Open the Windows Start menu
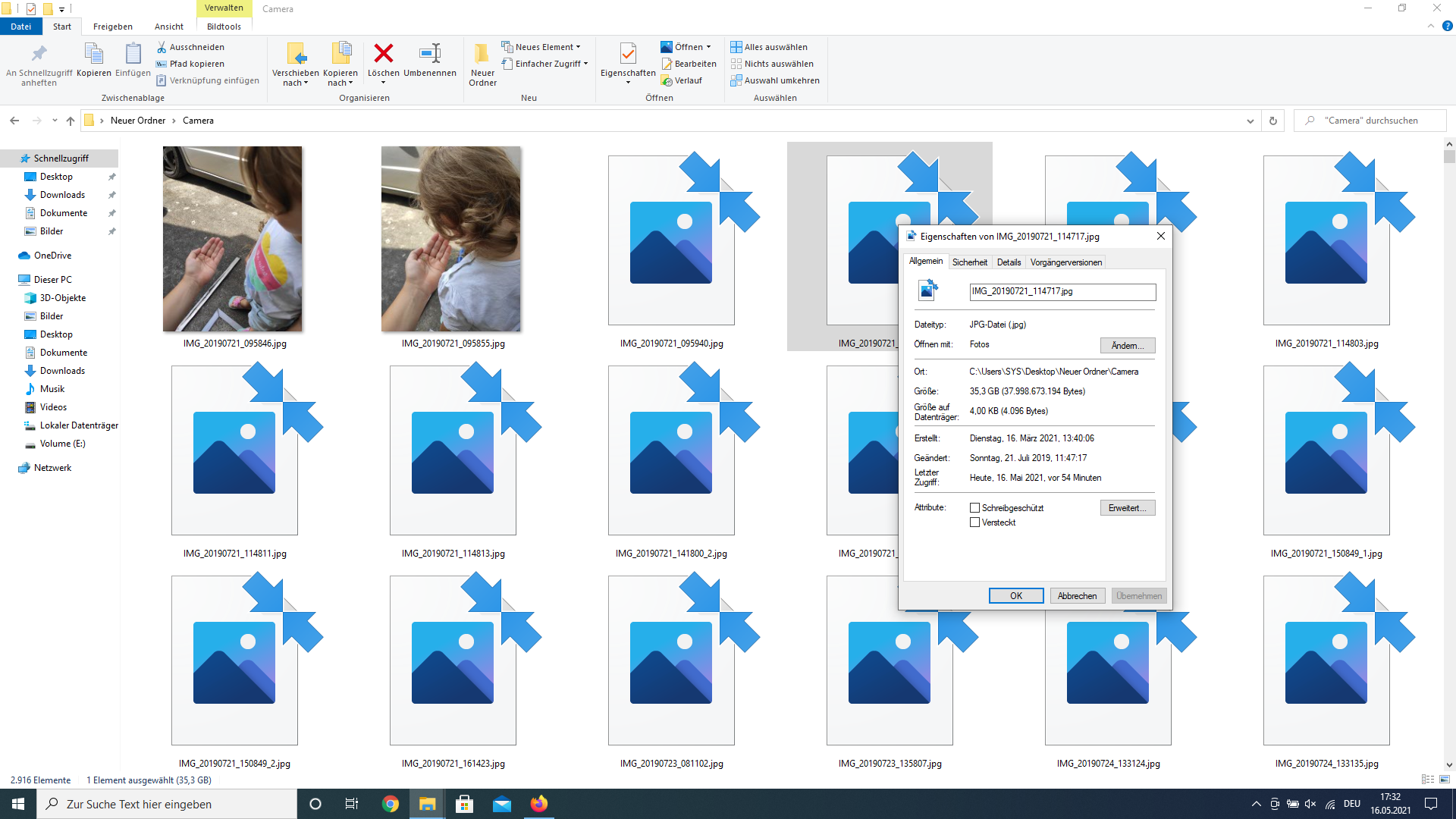This screenshot has width=1456, height=819. tap(18, 804)
